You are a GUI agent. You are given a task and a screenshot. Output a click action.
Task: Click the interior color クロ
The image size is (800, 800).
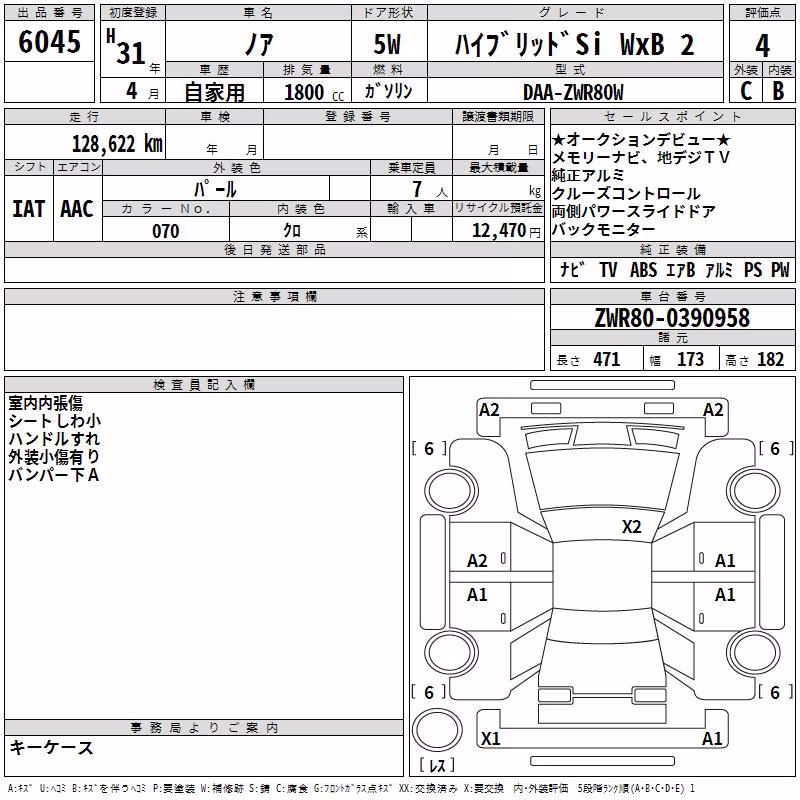click(292, 231)
